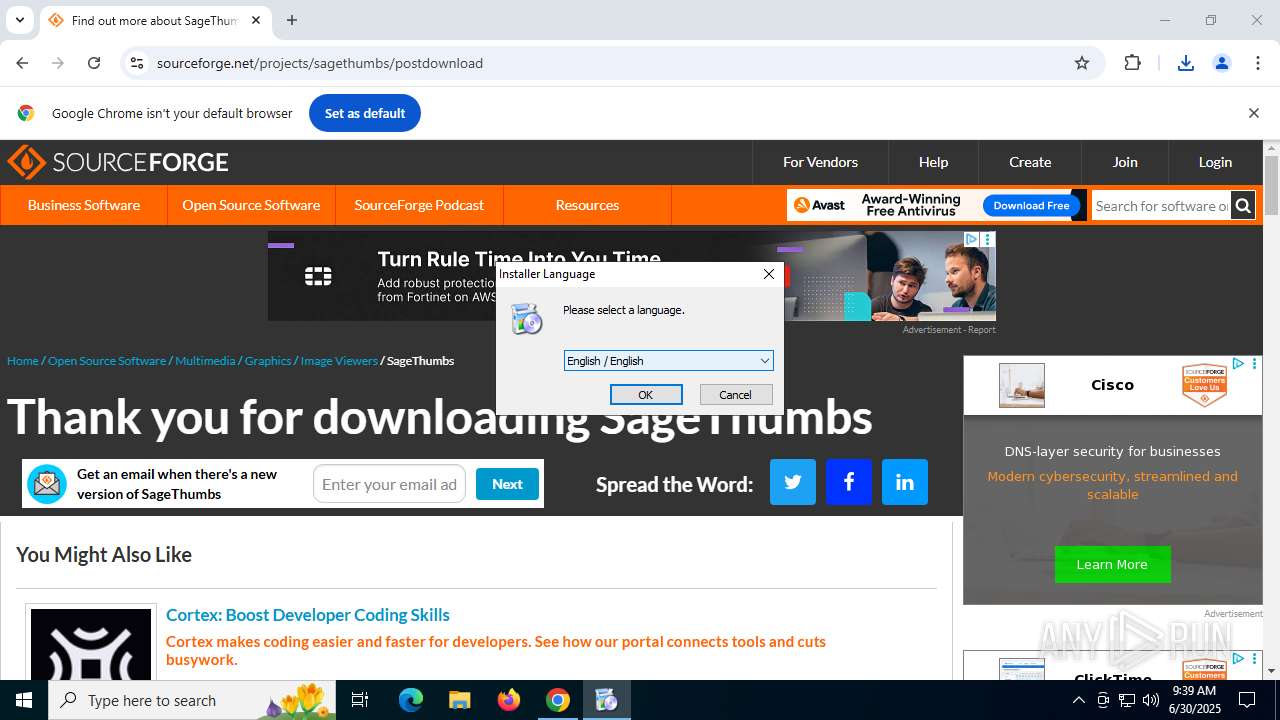Share on Facebook icon

[x=849, y=482]
